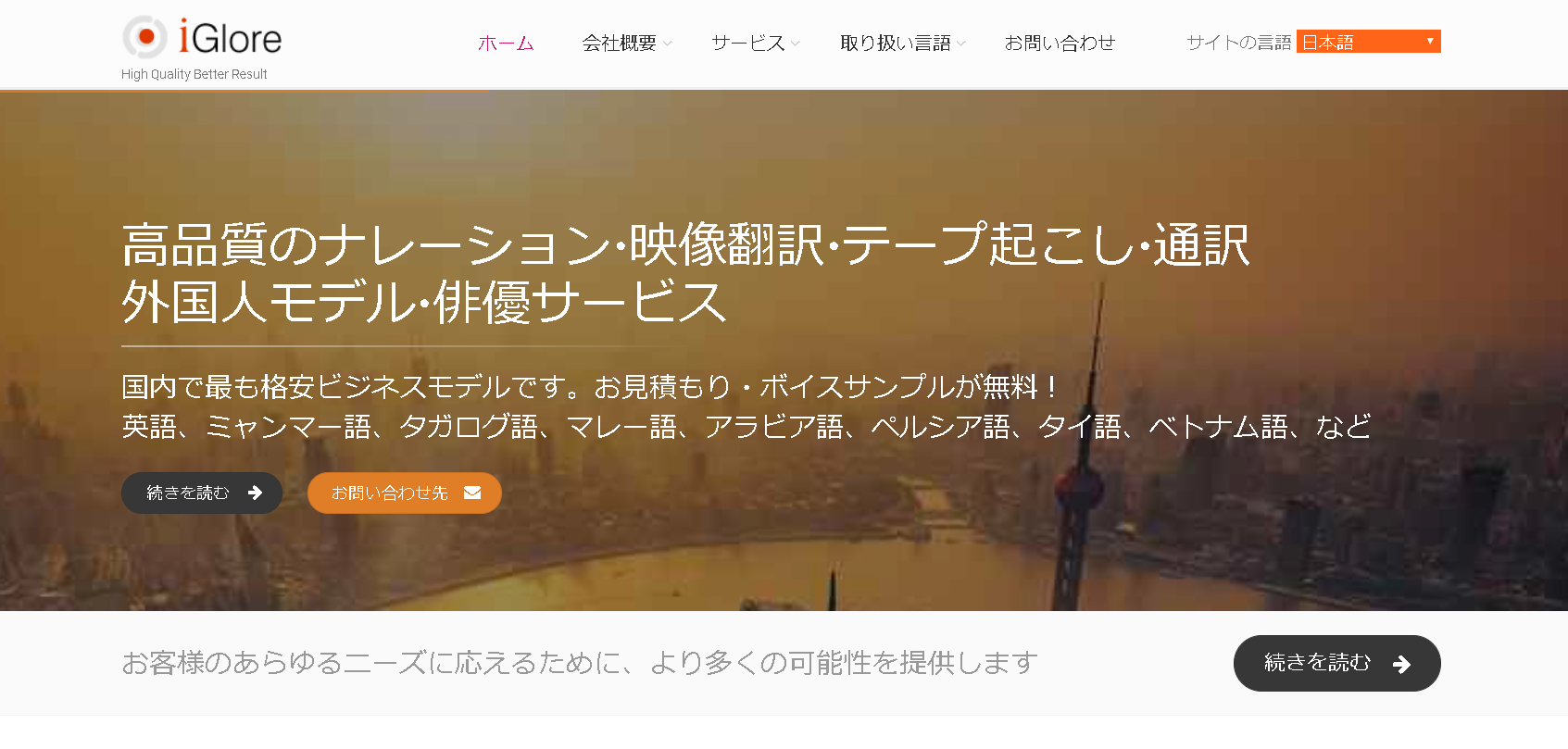Viewport: 1568px width, 749px height.
Task: Click the High Quality Better Result tagline
Action: pyautogui.click(x=194, y=74)
